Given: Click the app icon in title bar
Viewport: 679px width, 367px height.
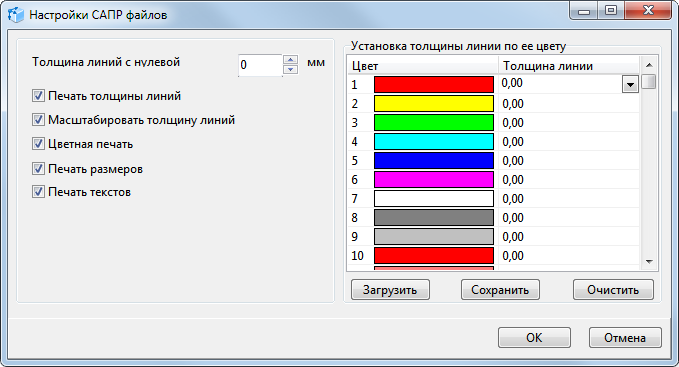Looking at the screenshot, I should tap(16, 15).
